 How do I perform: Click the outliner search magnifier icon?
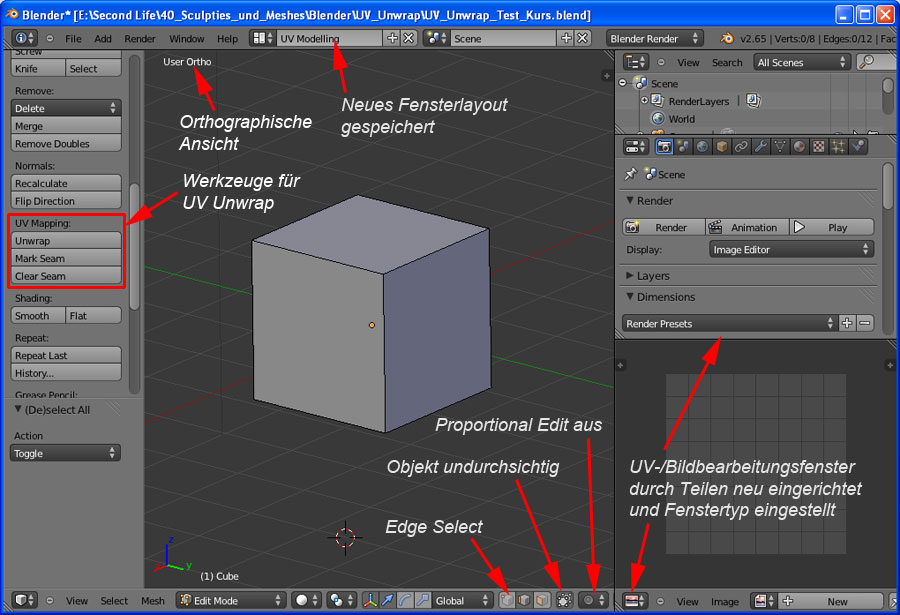864,62
